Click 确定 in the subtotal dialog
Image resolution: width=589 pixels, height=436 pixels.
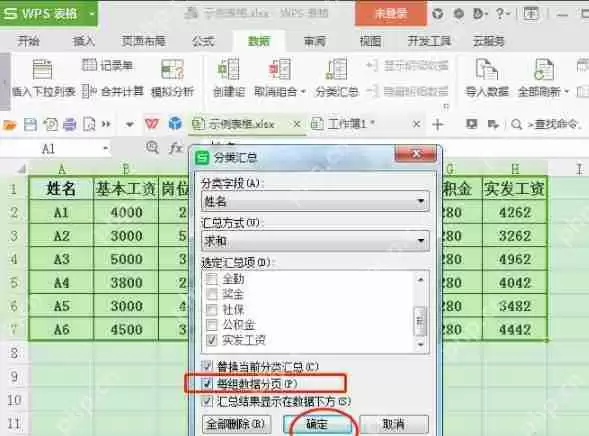pyautogui.click(x=318, y=424)
